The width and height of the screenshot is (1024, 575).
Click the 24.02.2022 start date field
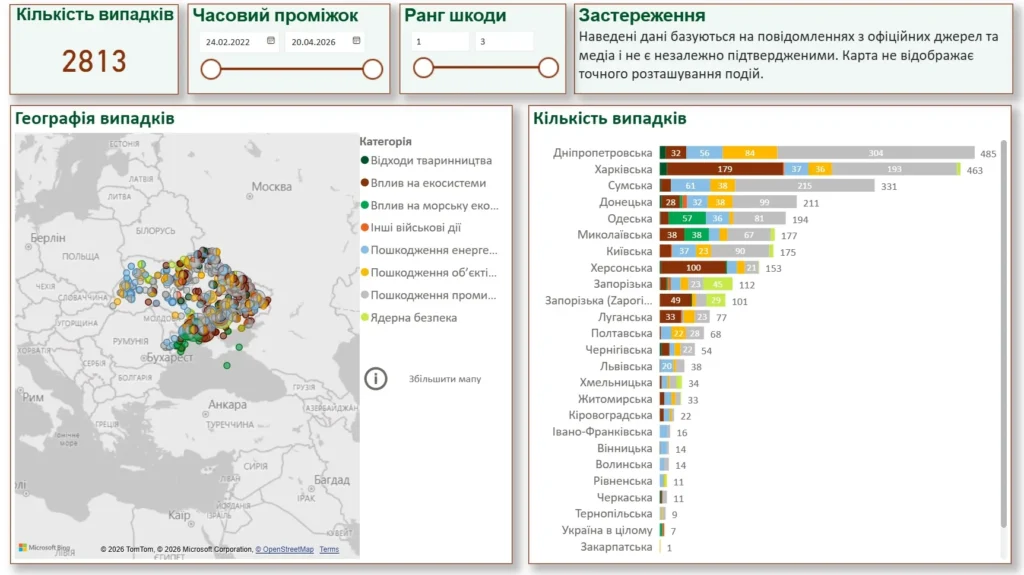point(231,42)
